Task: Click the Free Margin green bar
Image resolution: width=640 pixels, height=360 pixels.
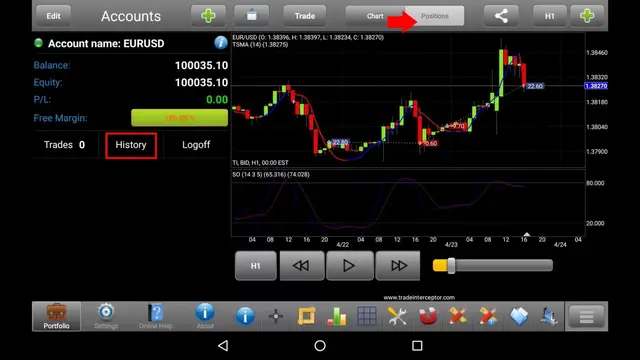Action: (180, 118)
